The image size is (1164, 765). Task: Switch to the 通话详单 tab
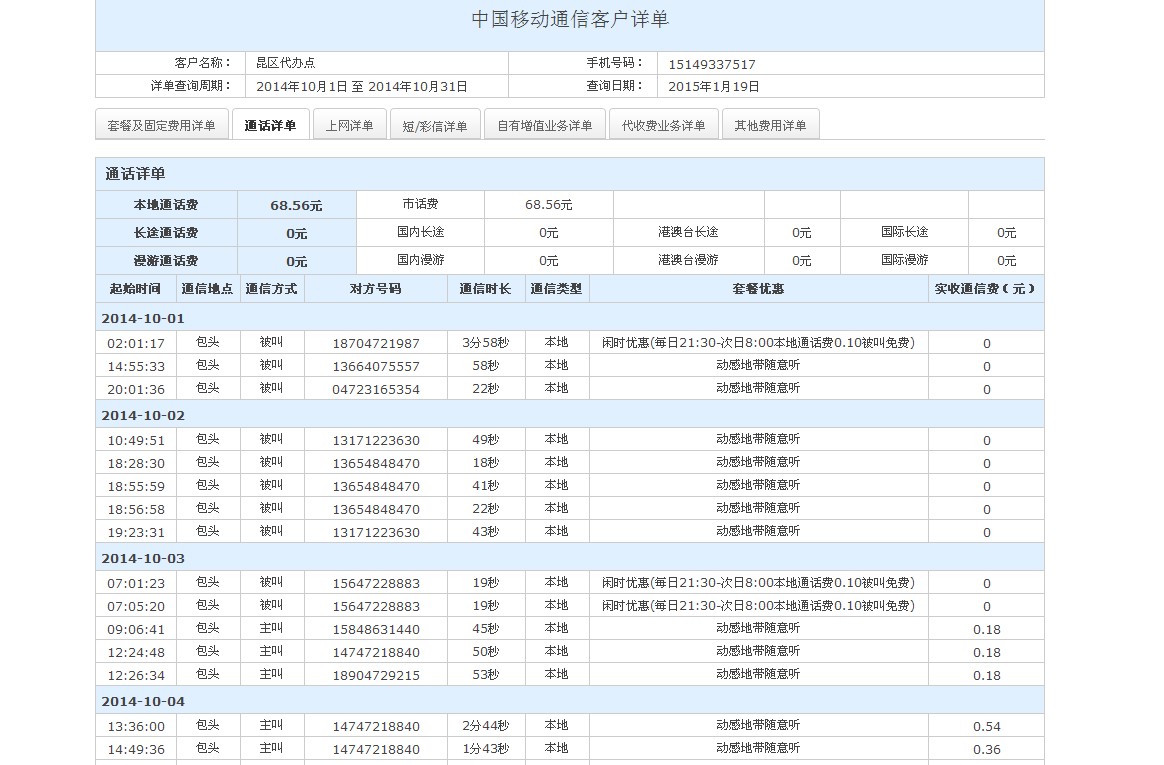[270, 125]
